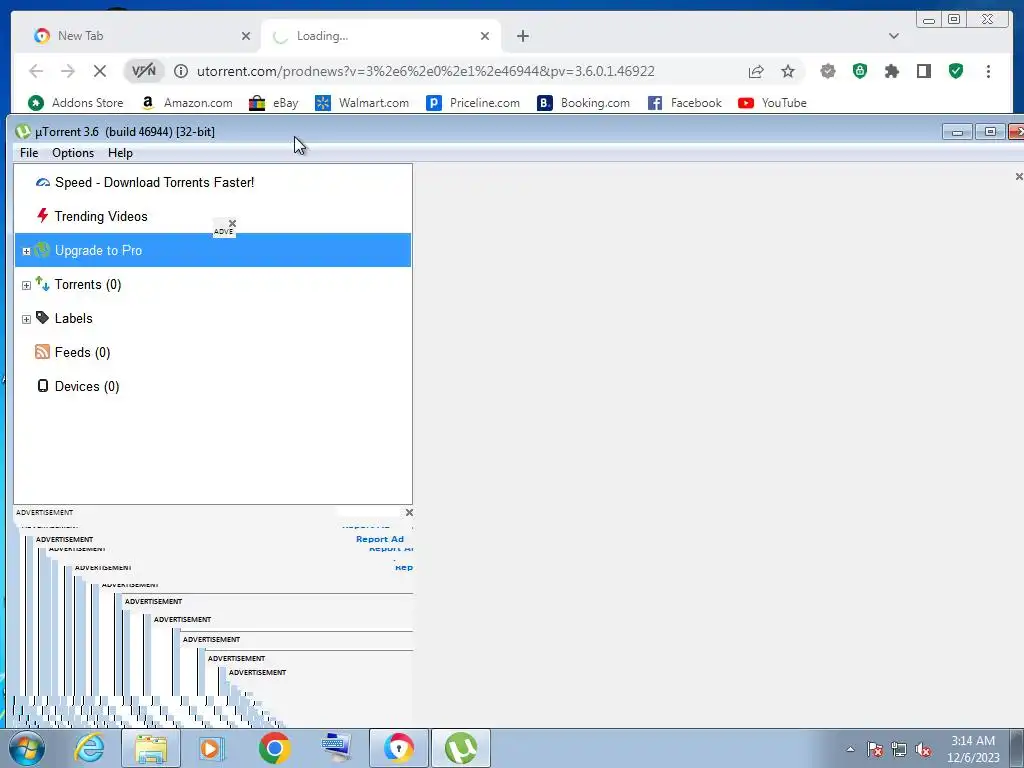The width and height of the screenshot is (1024, 768).
Task: Open a new browser tab with plus button
Action: (x=522, y=36)
